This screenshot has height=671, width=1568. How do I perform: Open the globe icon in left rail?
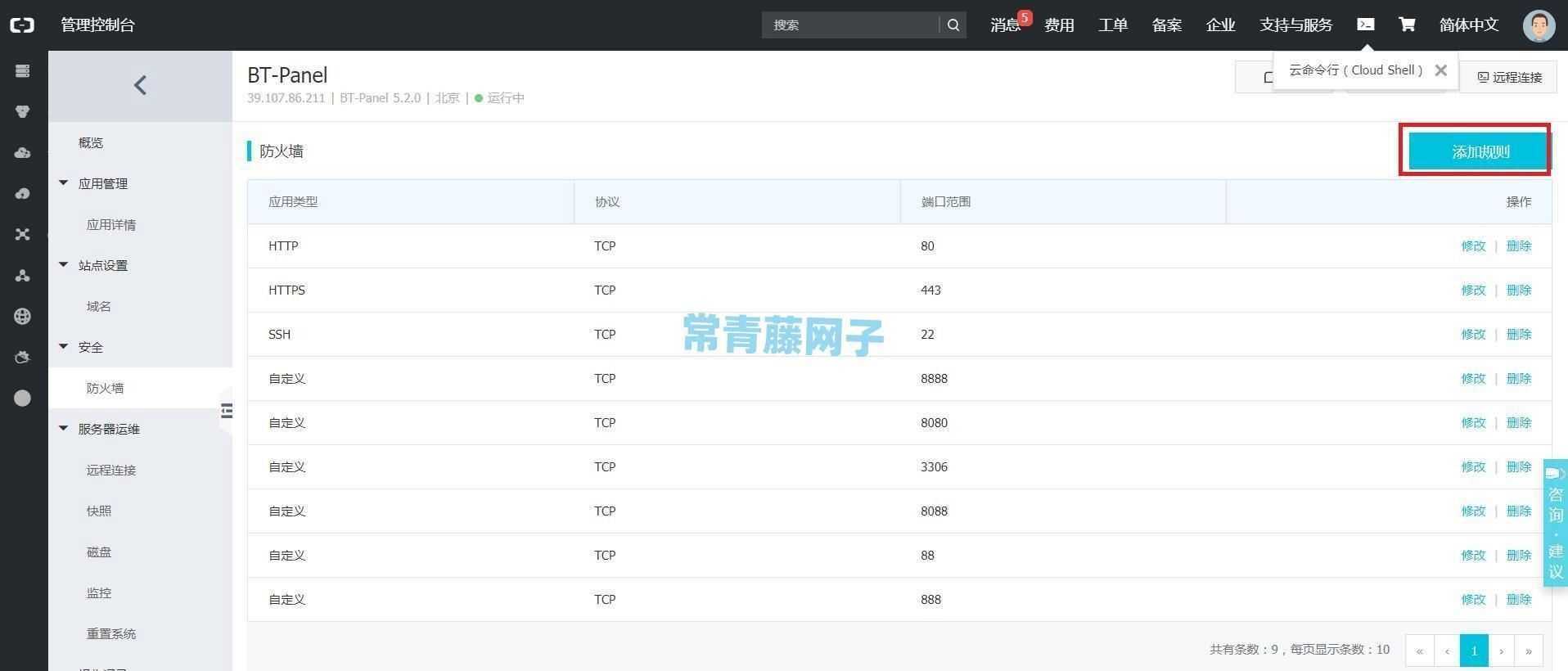[23, 317]
